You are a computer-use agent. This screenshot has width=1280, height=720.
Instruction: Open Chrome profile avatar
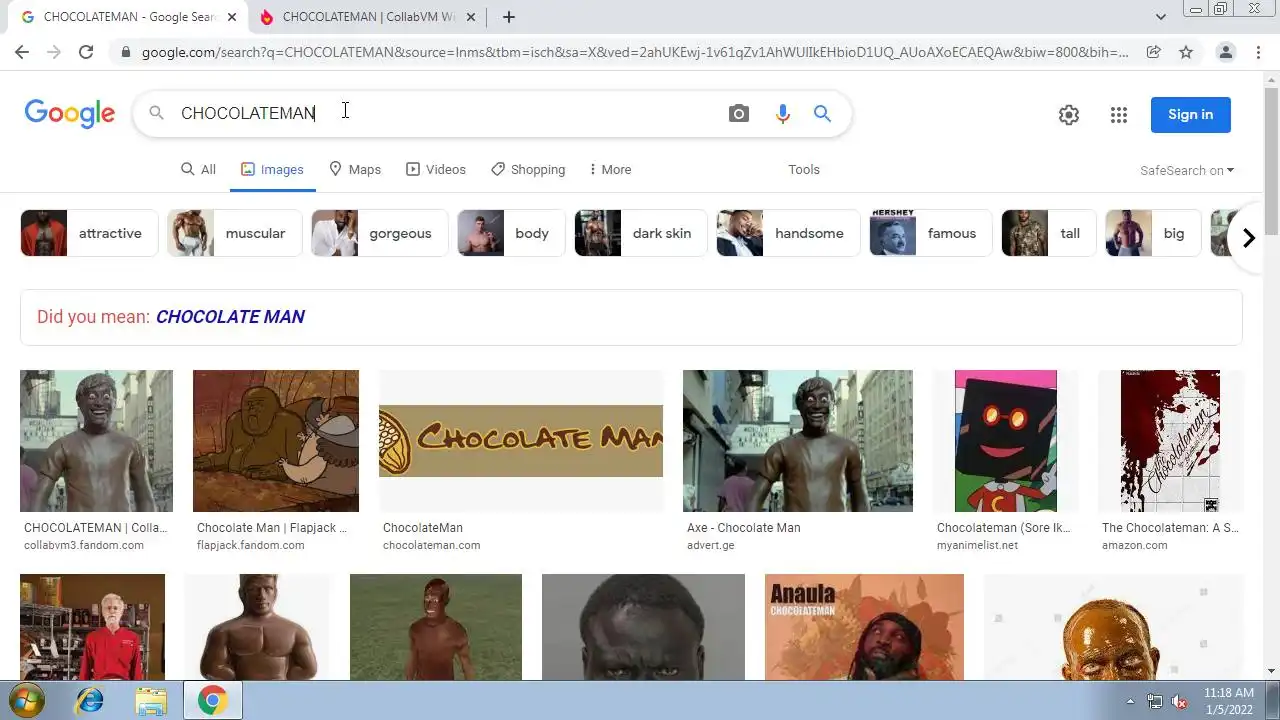pos(1225,52)
